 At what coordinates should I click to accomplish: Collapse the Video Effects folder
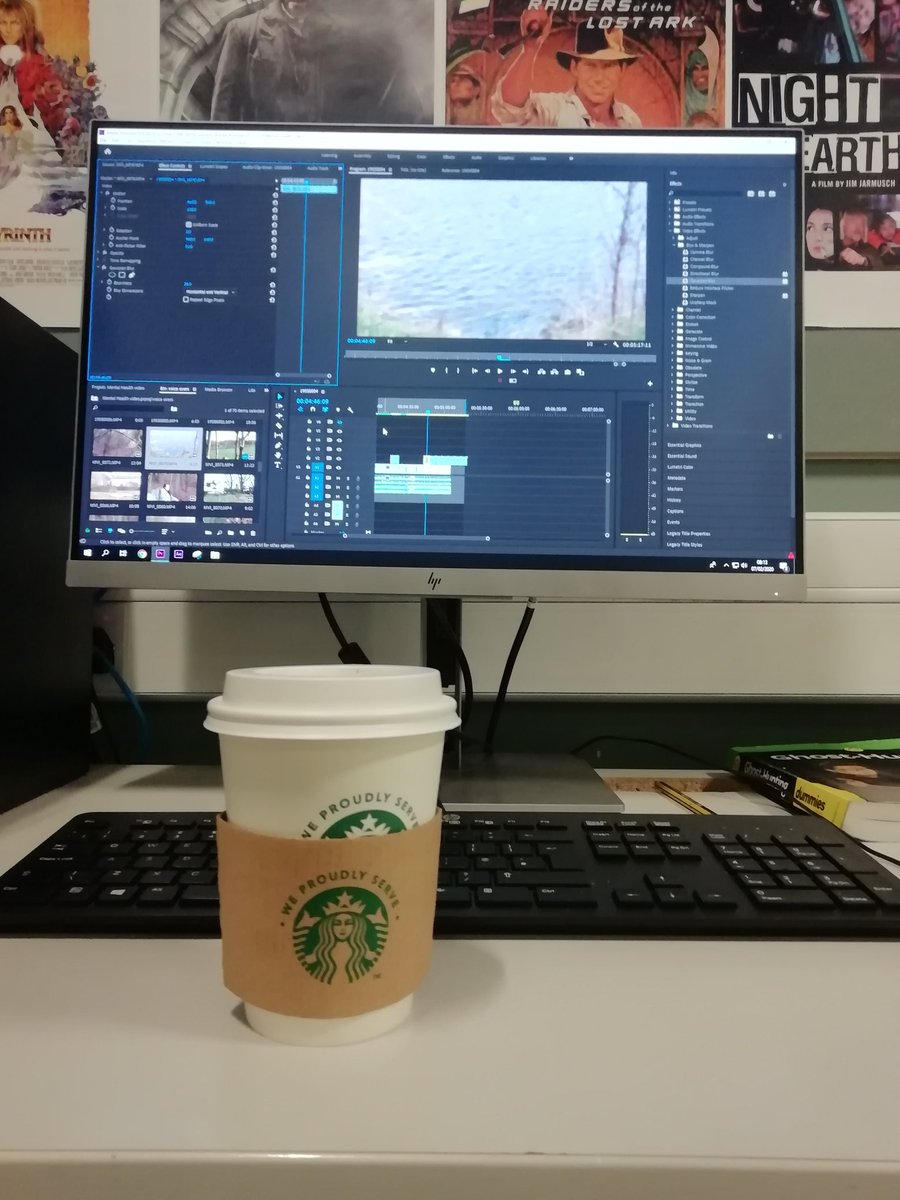[x=669, y=231]
